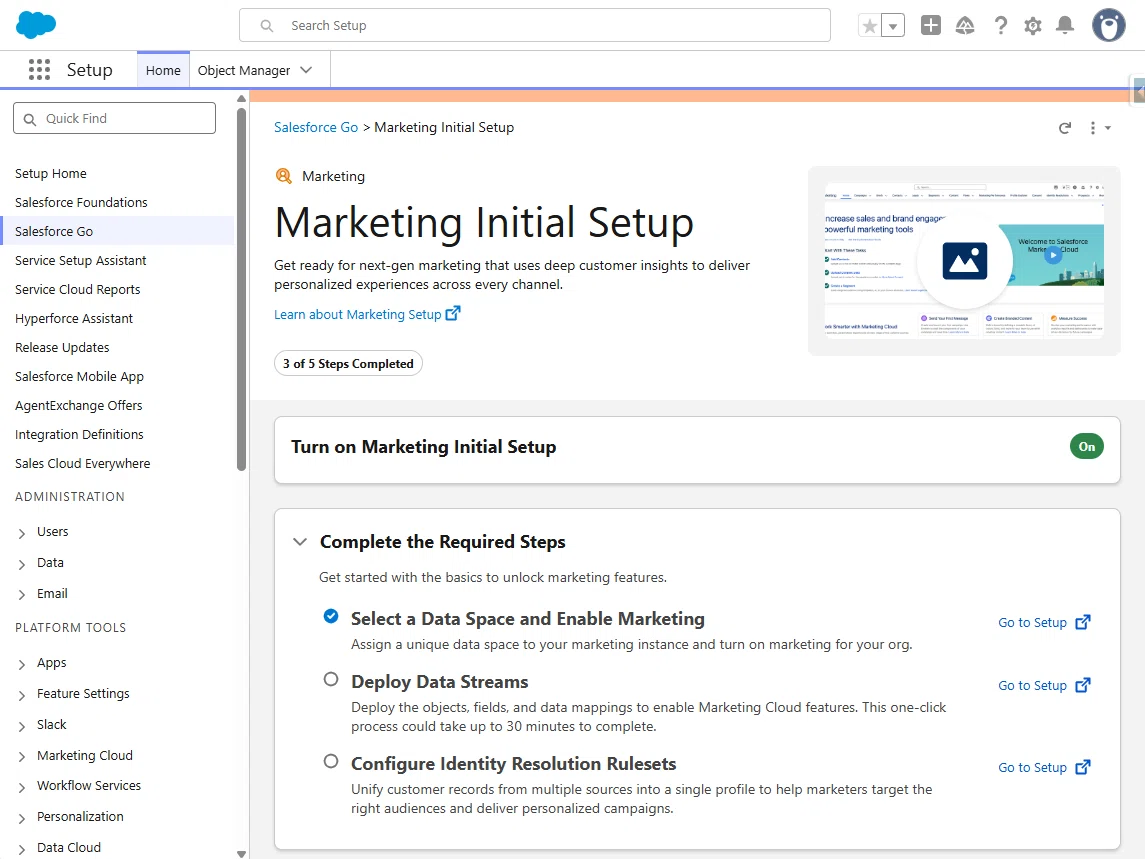Viewport: 1145px width, 859px height.
Task: Click the Quick Find magnifier icon
Action: [x=30, y=119]
